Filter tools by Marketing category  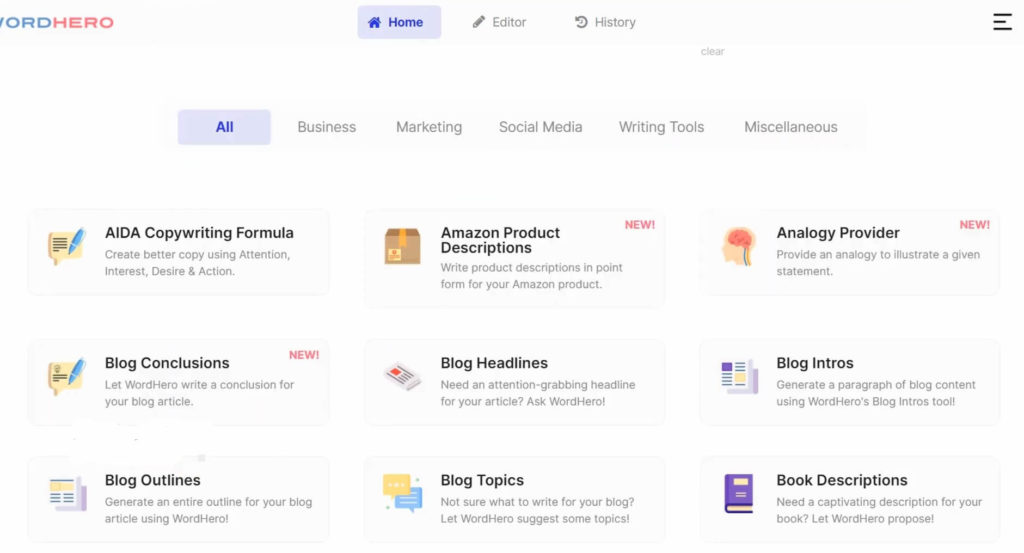(429, 127)
